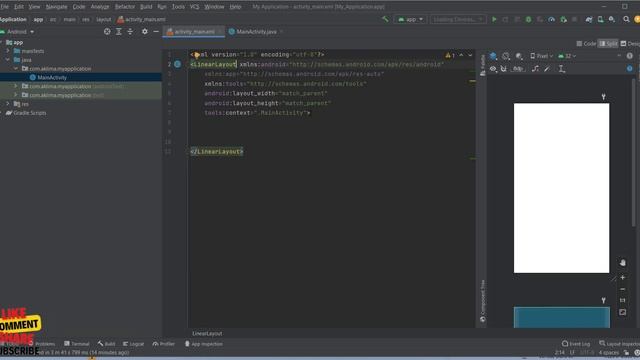Viewport: 640px width, 360px height.
Task: Collapse the java folder
Action: pos(8,60)
